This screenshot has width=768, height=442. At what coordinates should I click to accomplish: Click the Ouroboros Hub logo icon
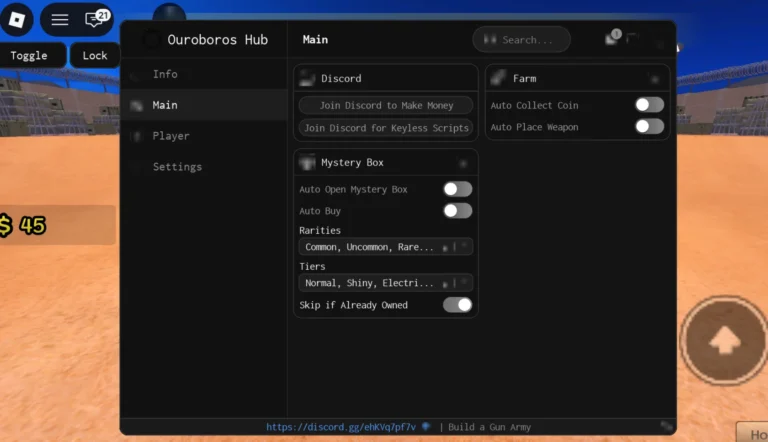point(151,40)
